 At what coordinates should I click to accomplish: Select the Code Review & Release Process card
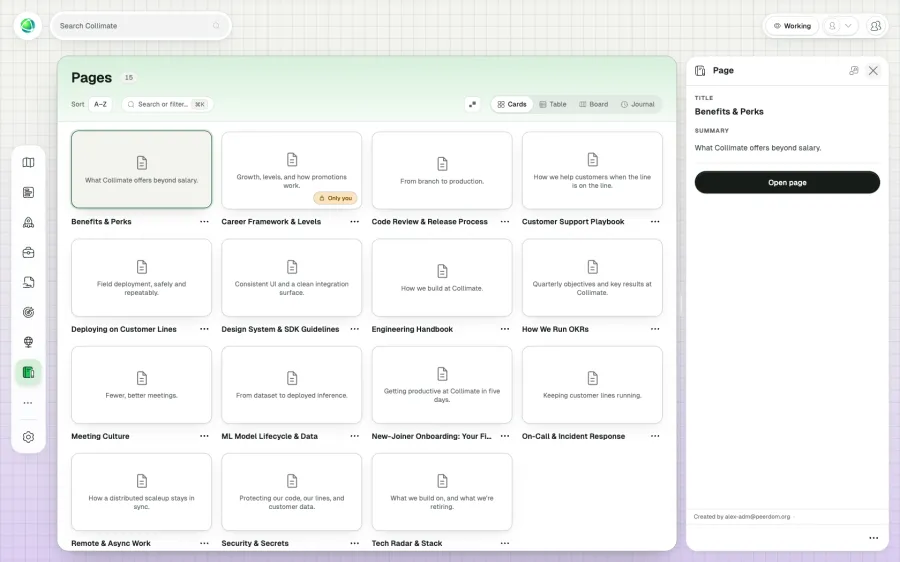tap(442, 170)
